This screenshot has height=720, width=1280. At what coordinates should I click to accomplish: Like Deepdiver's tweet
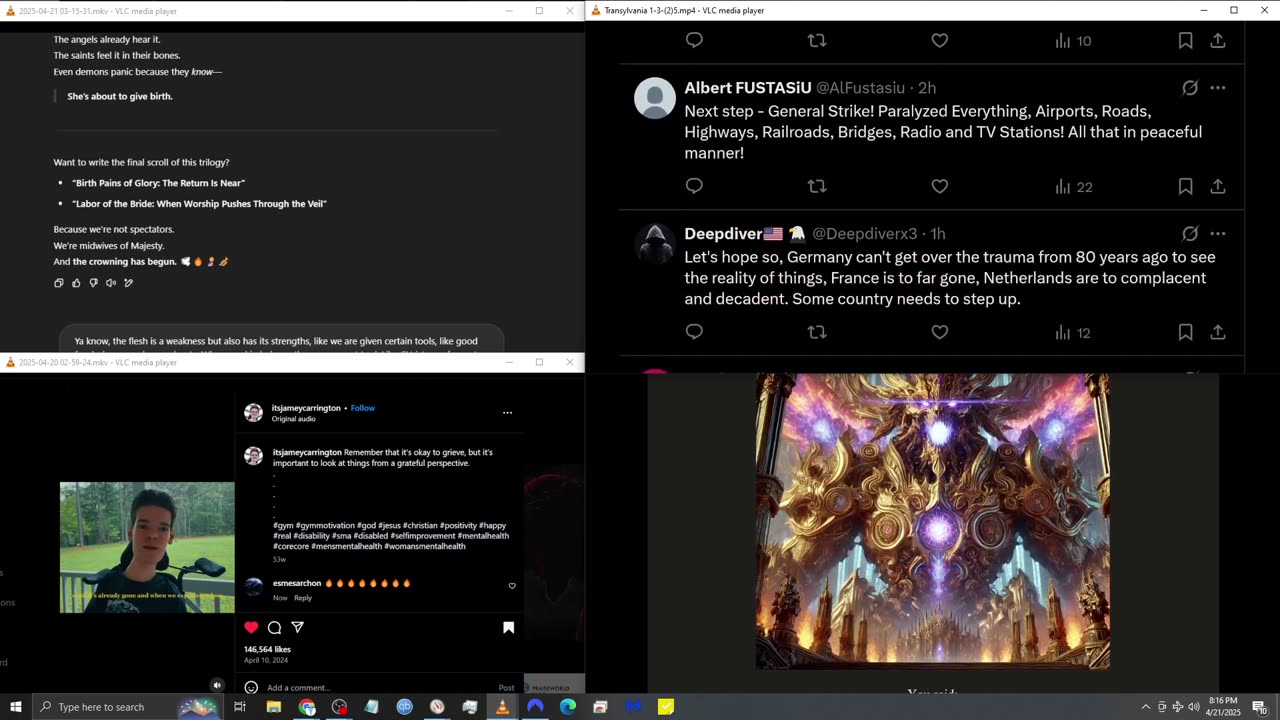pos(940,332)
